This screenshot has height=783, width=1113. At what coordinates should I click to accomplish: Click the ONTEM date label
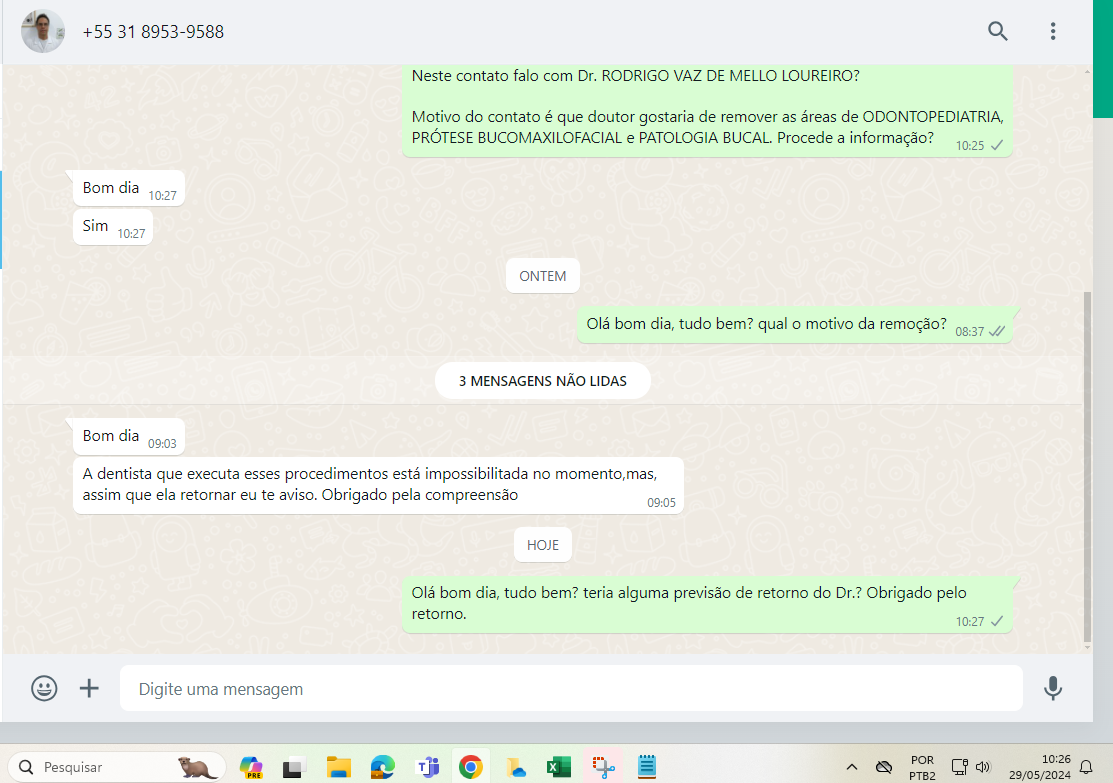click(542, 276)
